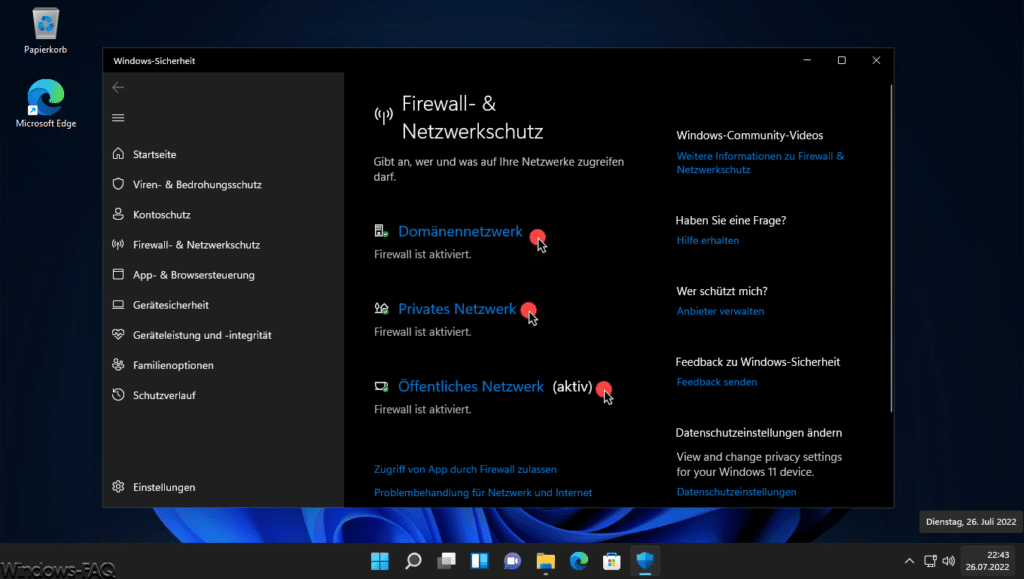Viewport: 1024px width, 579px height.
Task: Open Familienoptionen in sidebar
Action: pos(173,365)
